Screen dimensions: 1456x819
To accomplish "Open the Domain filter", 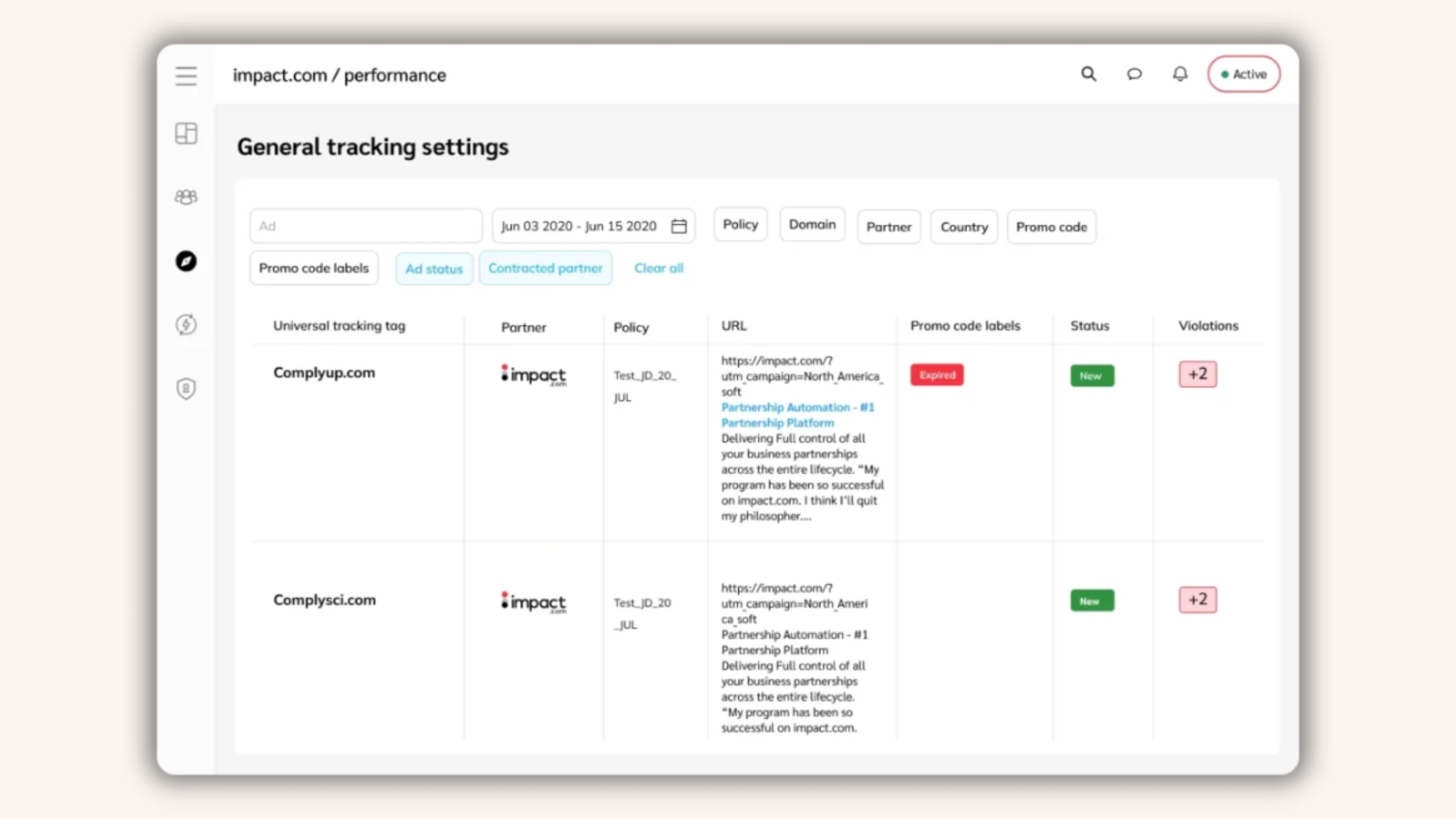I will click(x=812, y=224).
